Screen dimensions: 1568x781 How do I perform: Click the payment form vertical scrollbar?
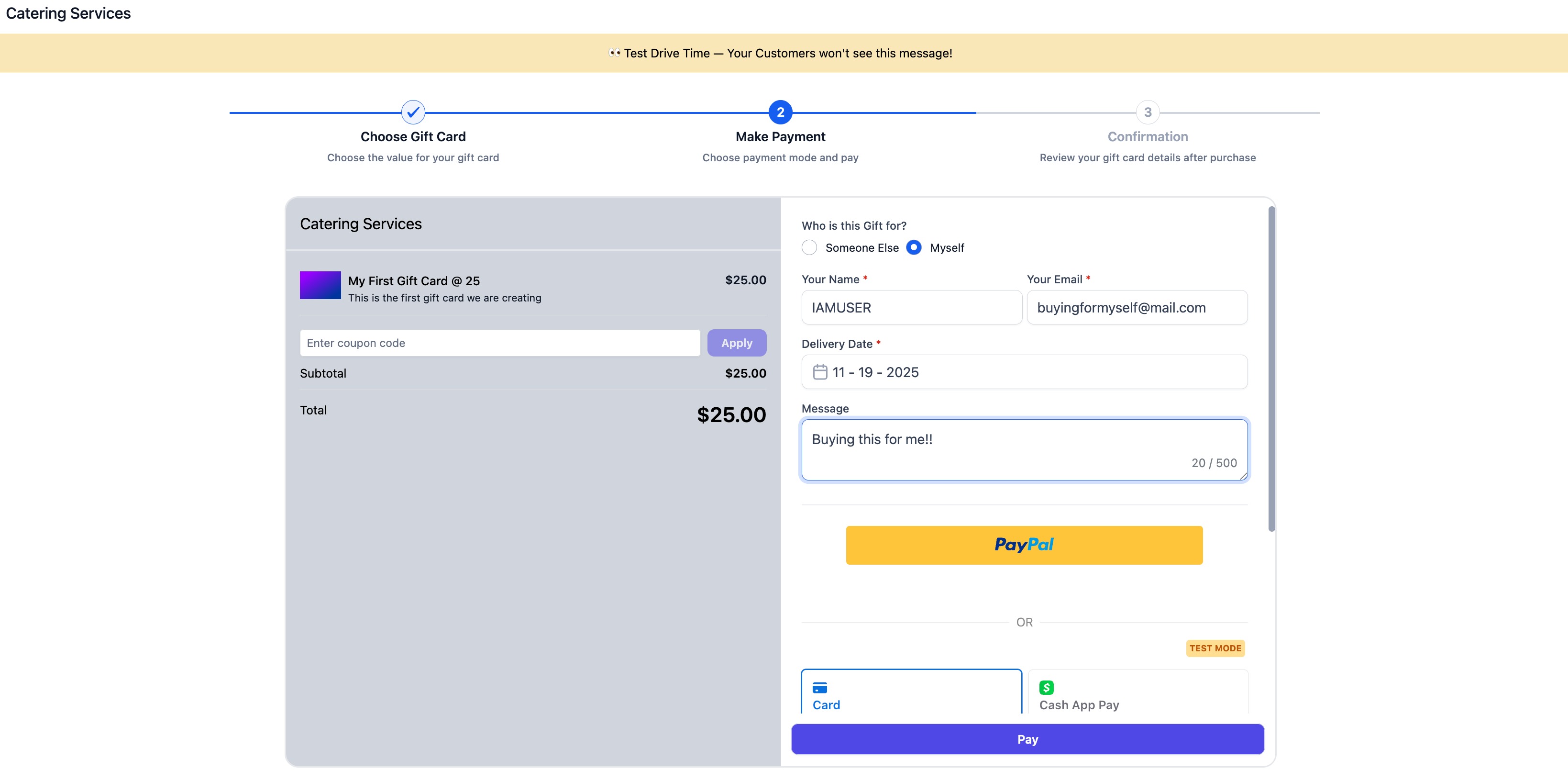(x=1271, y=368)
